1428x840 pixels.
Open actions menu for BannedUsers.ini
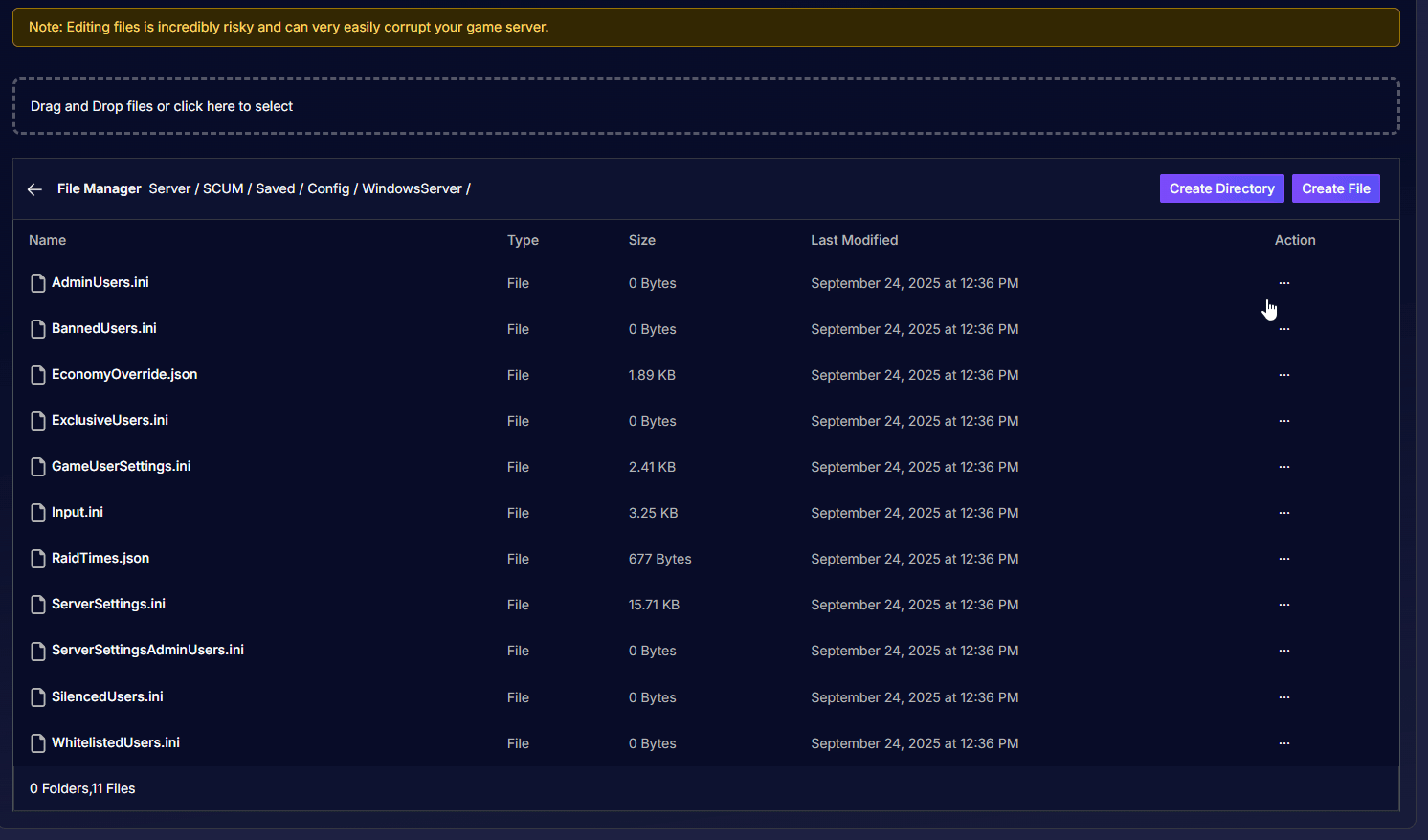click(1283, 329)
